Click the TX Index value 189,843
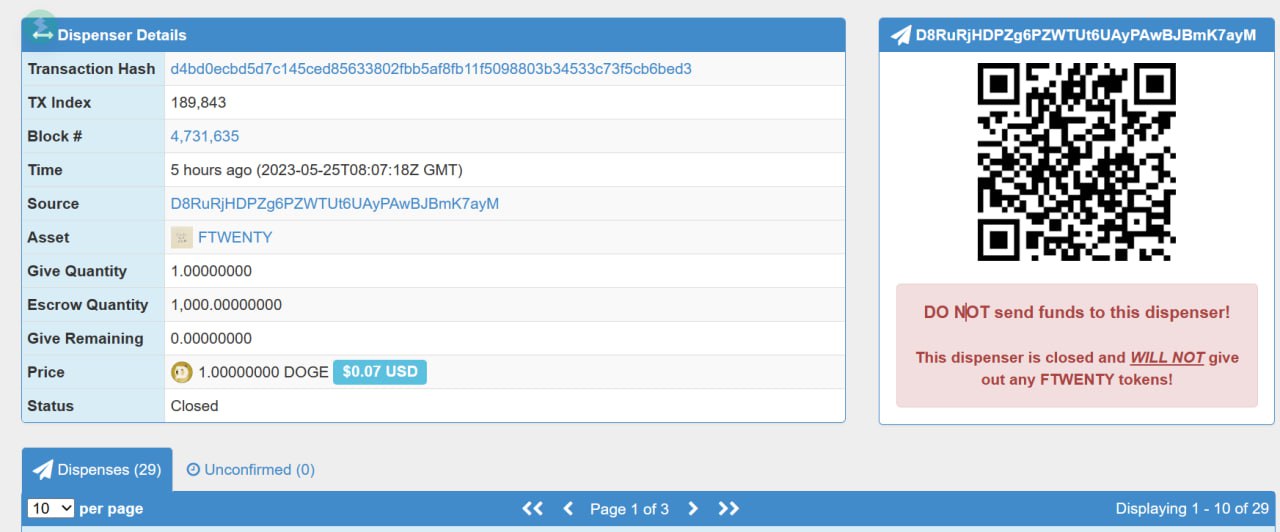The width and height of the screenshot is (1280, 532). point(199,102)
